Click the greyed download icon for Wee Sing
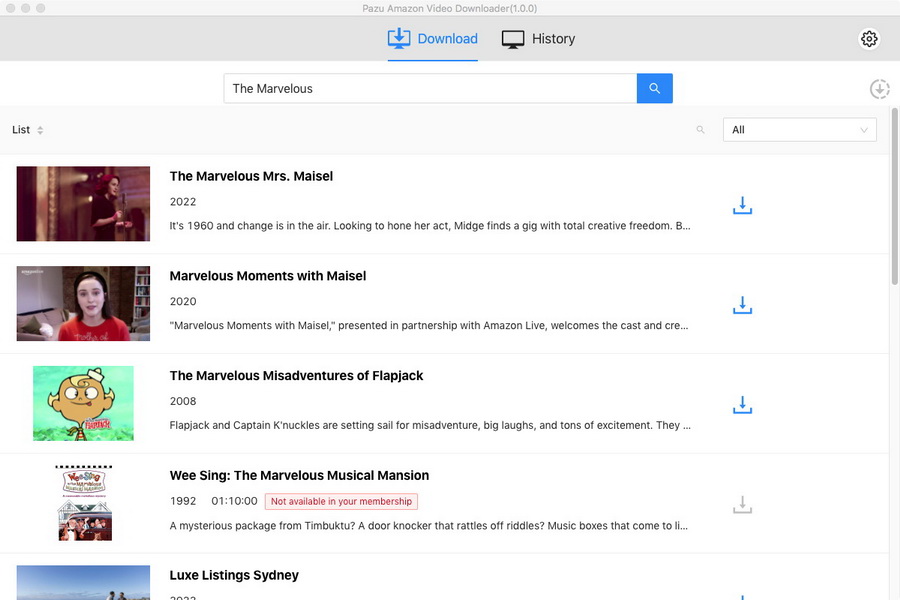Image resolution: width=900 pixels, height=600 pixels. tap(742, 505)
